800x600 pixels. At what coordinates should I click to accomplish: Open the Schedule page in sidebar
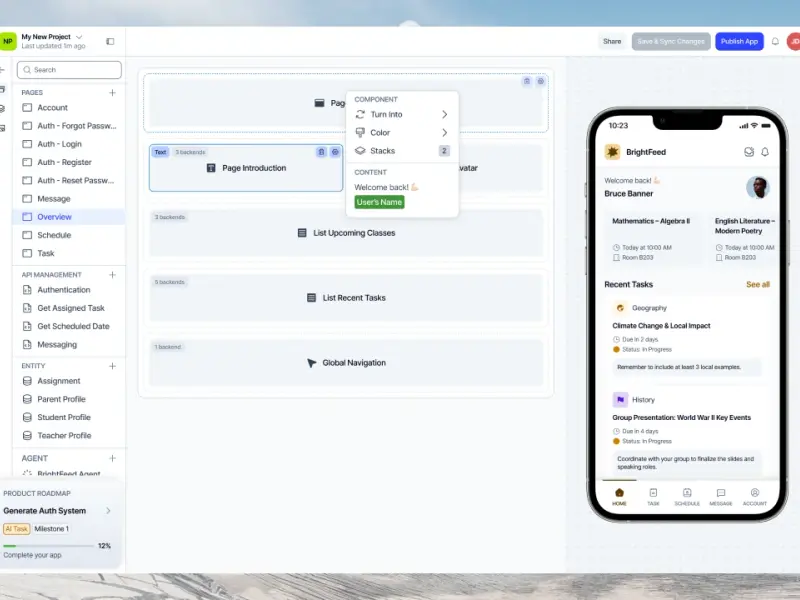pos(54,235)
